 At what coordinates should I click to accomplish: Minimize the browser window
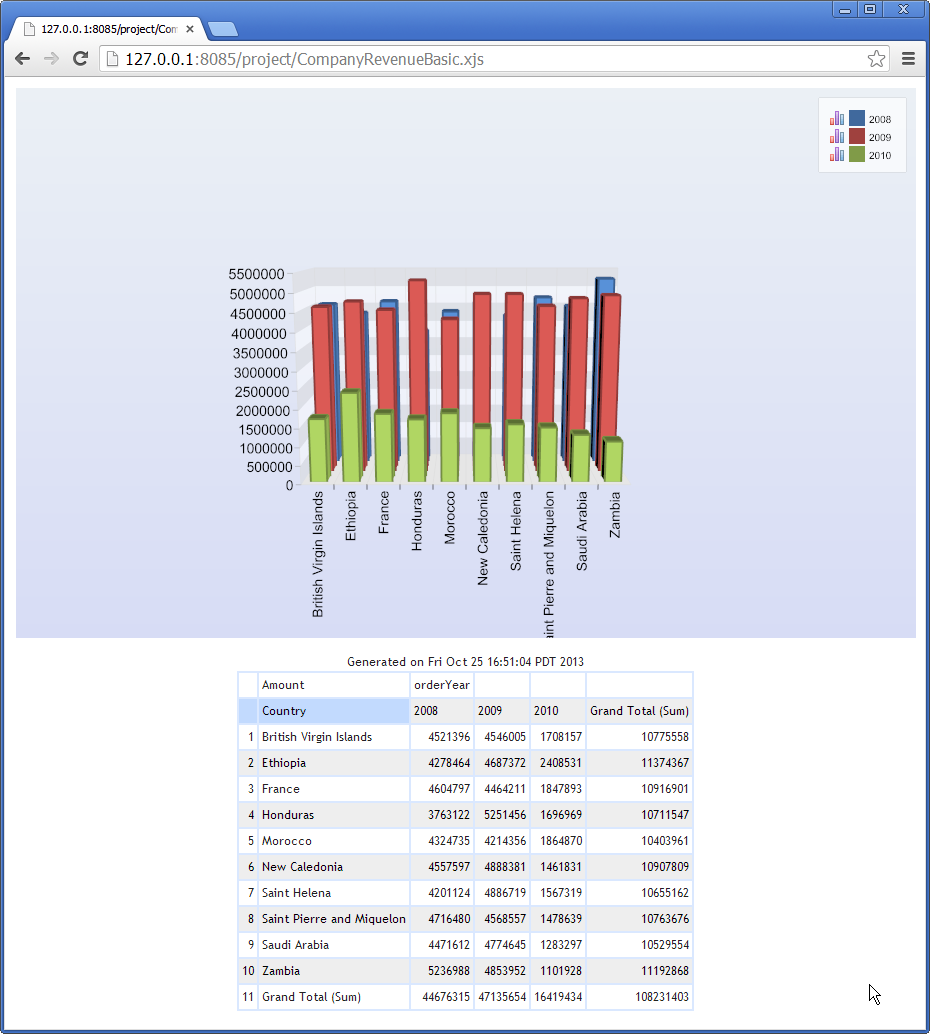pos(845,9)
